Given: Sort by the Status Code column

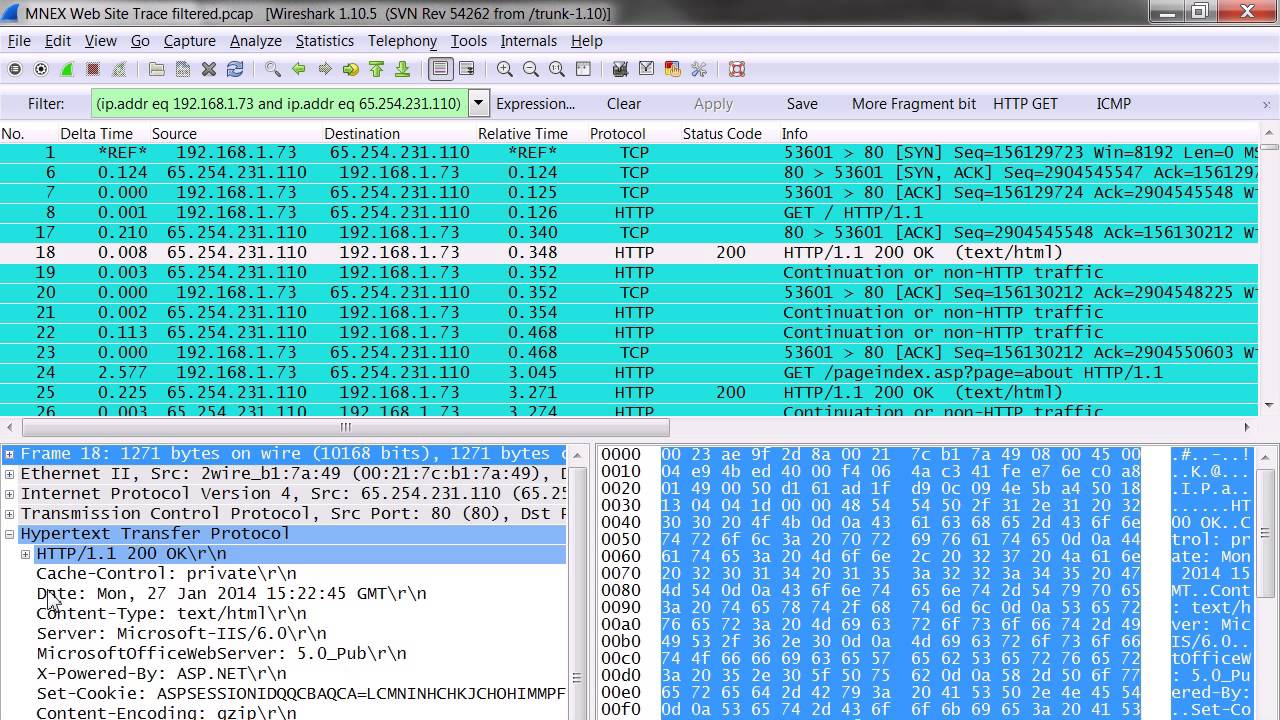Looking at the screenshot, I should coord(722,134).
